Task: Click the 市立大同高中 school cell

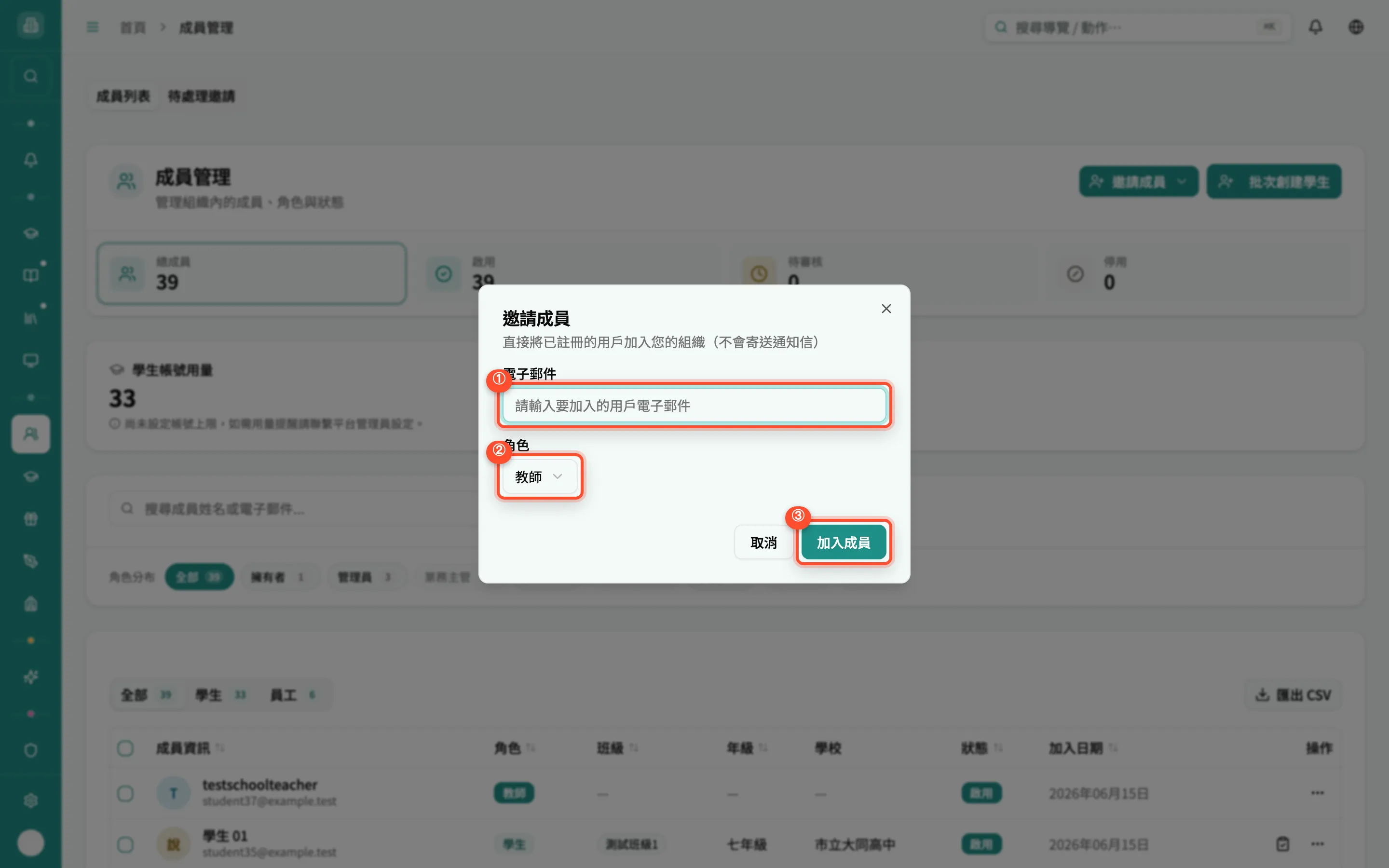Action: click(855, 844)
